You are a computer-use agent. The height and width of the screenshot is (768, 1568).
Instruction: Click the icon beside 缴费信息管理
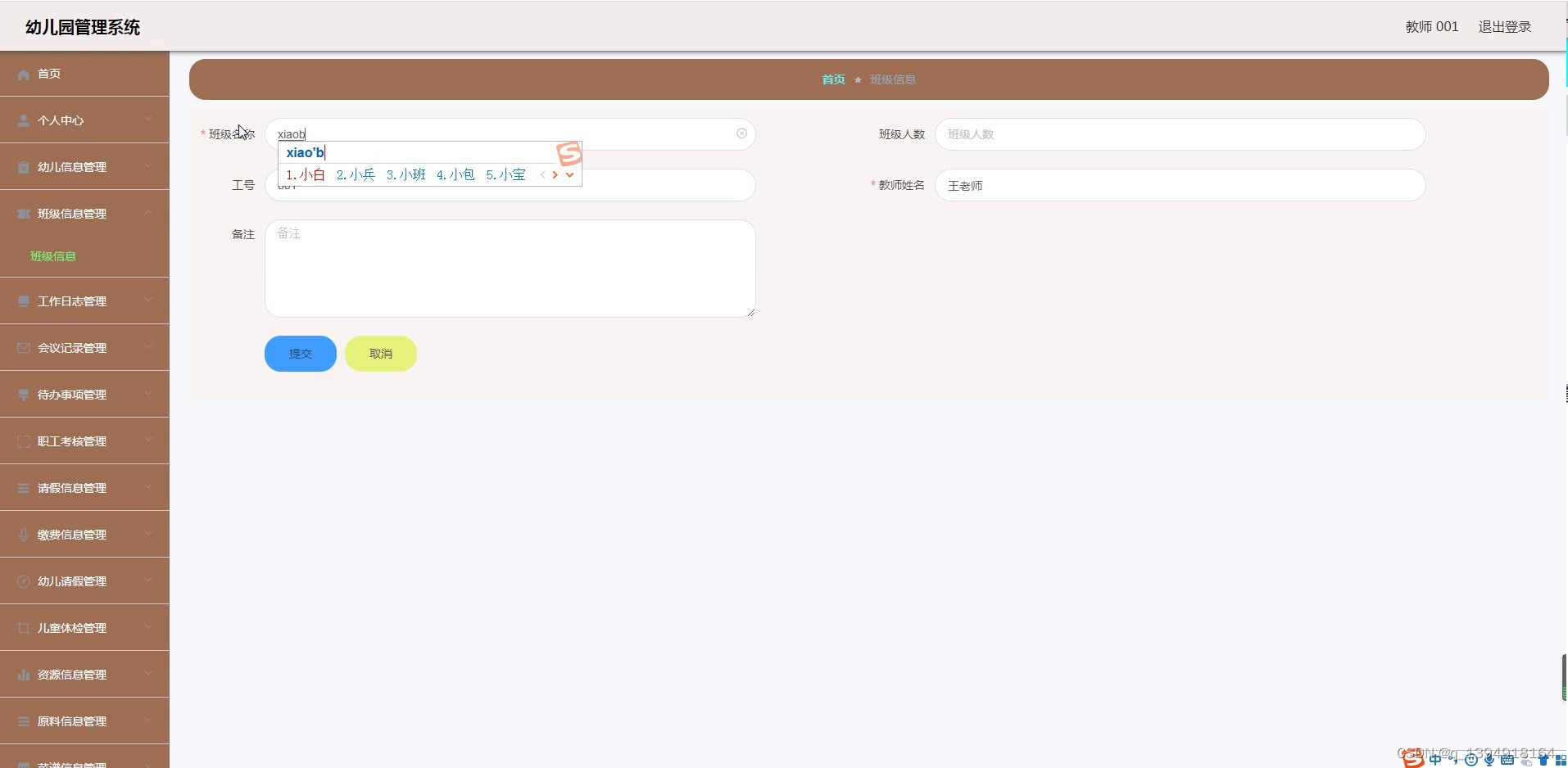(24, 535)
